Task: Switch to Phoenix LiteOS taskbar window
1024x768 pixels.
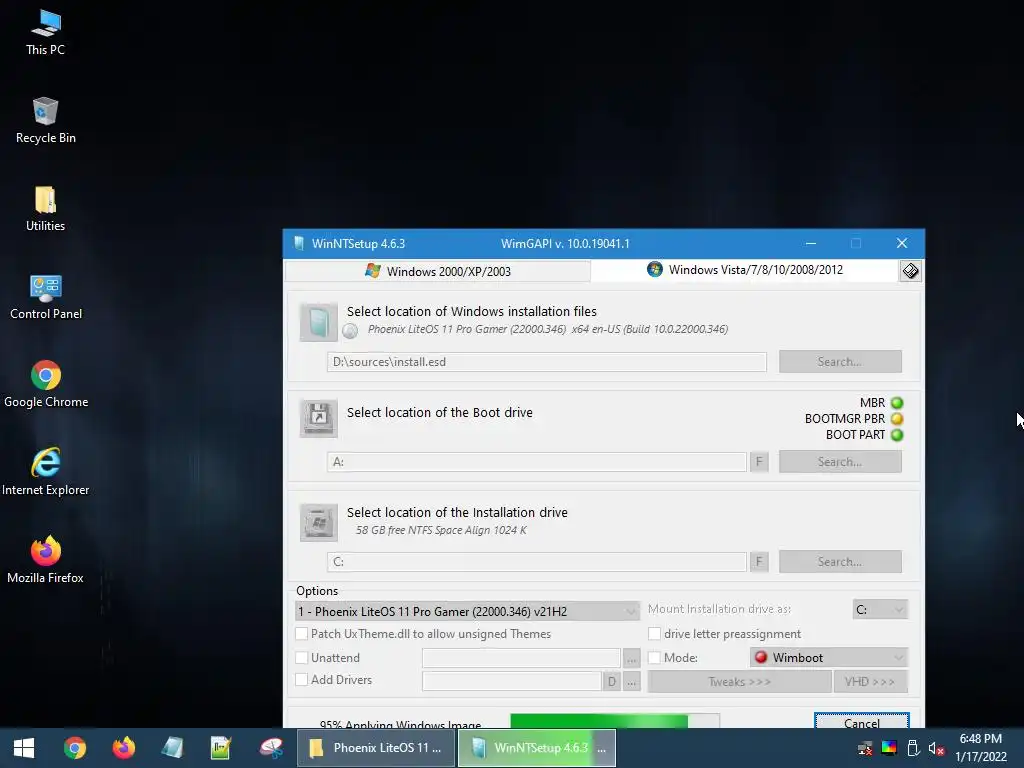Action: point(376,748)
